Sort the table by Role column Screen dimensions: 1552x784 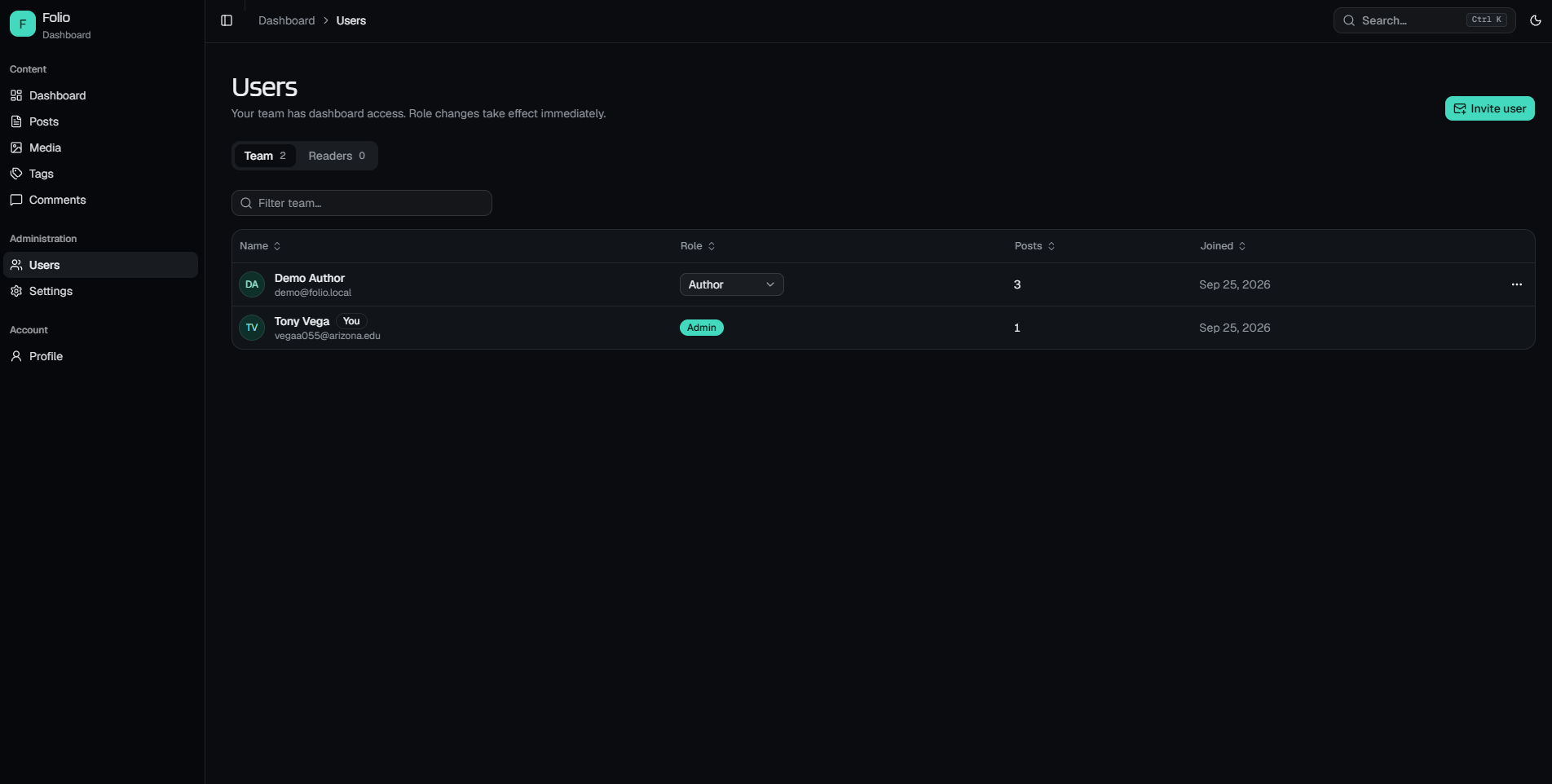[698, 246]
